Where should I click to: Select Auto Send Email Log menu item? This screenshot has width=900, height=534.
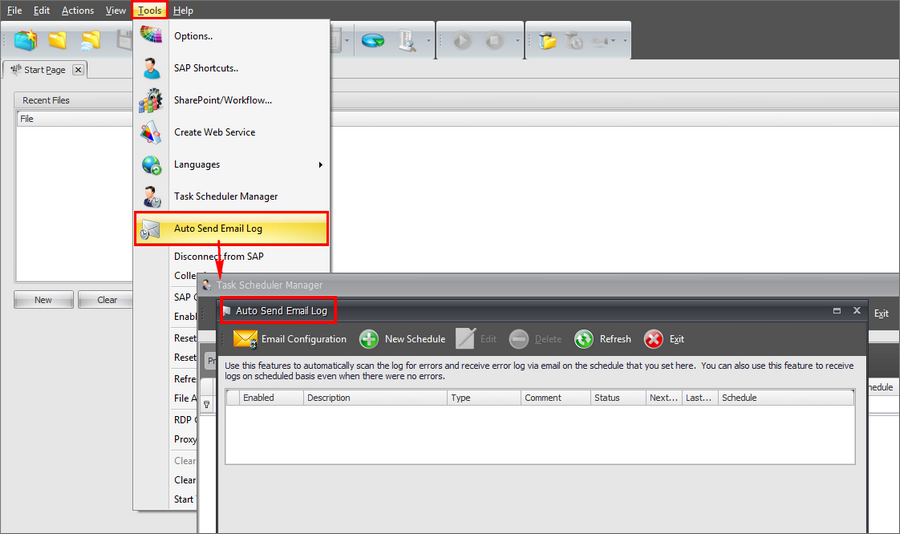point(218,228)
